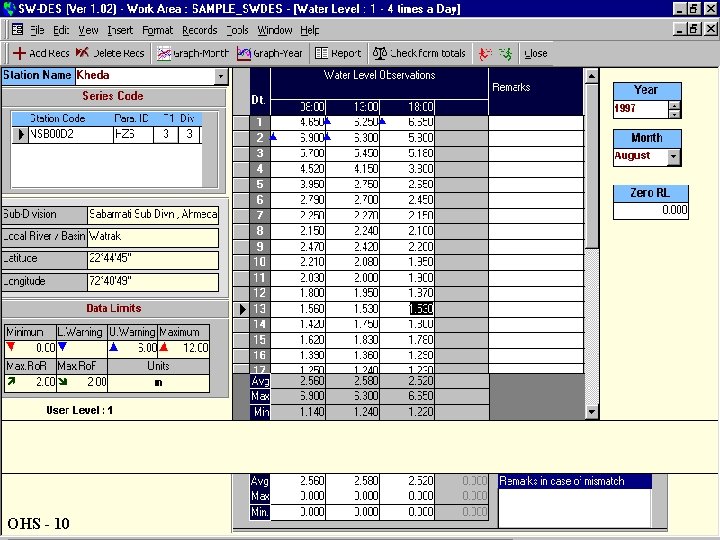720x540 pixels.
Task: Click the Sub-Division field Sabarmati Sub Divn
Action: pos(153,215)
